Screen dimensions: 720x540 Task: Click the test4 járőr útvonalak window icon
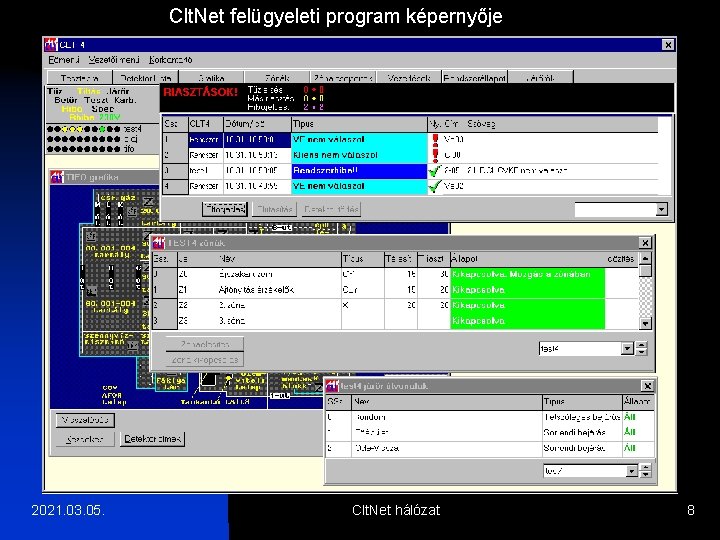[x=332, y=386]
